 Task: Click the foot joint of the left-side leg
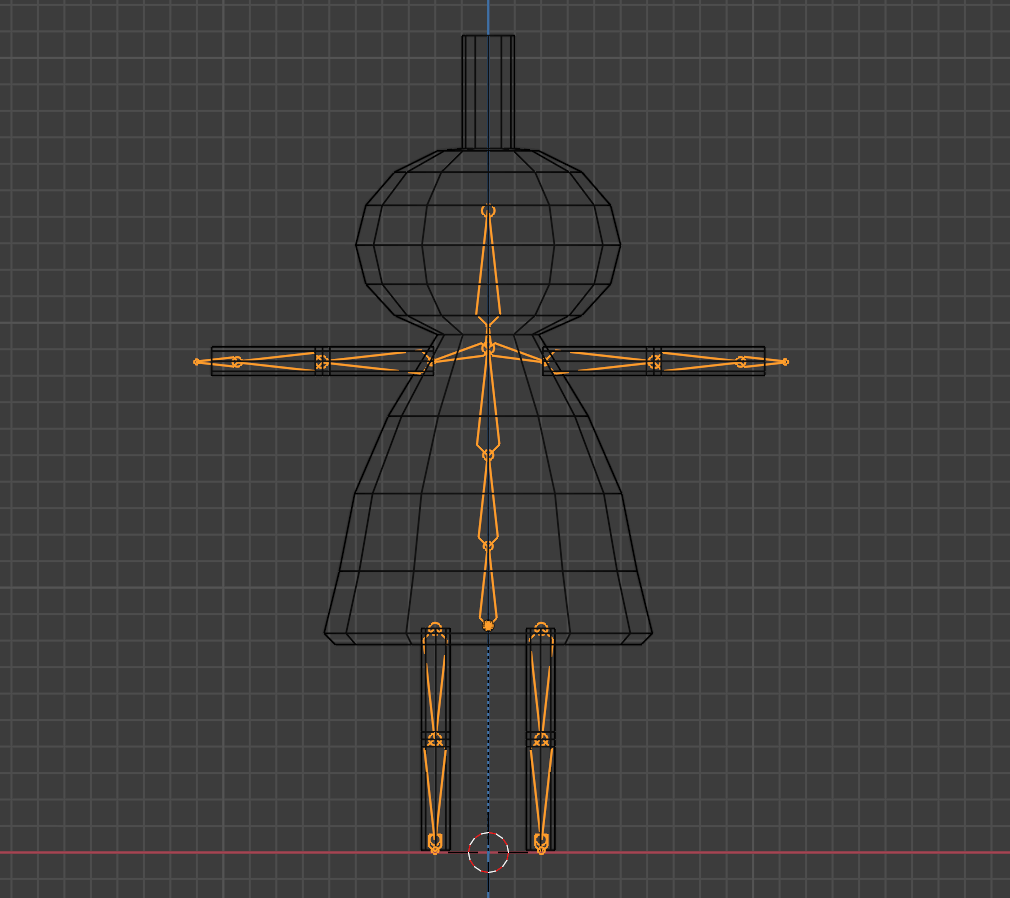pos(435,841)
